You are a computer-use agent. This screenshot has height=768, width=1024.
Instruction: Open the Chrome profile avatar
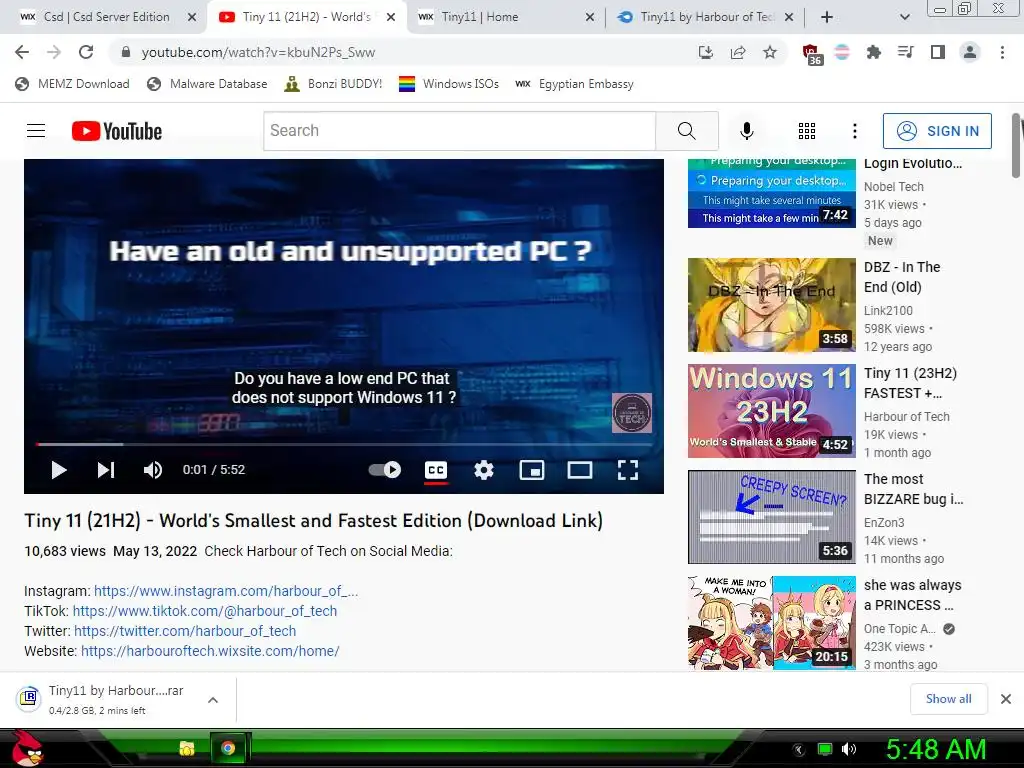click(970, 52)
